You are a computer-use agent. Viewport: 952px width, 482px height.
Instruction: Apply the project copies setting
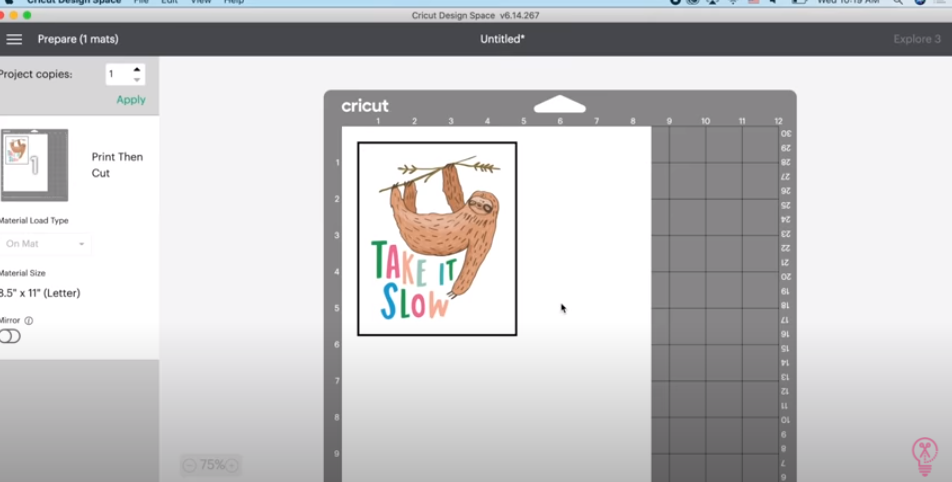(x=131, y=100)
